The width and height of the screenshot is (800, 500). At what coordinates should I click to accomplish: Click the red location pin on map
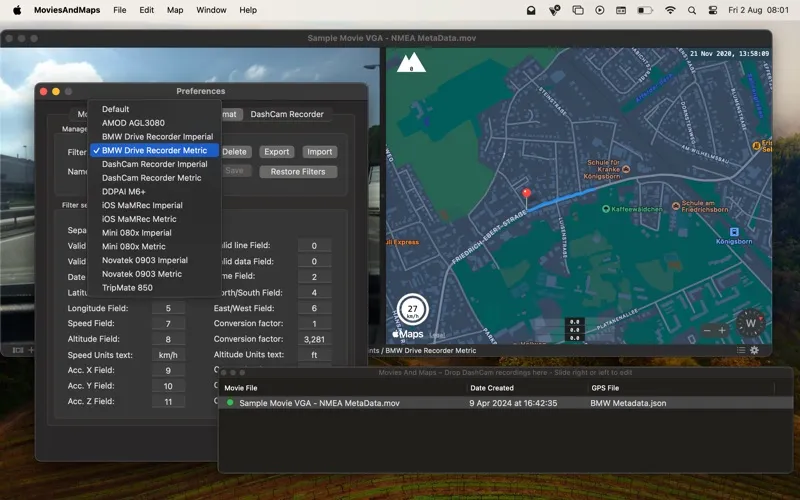[527, 194]
